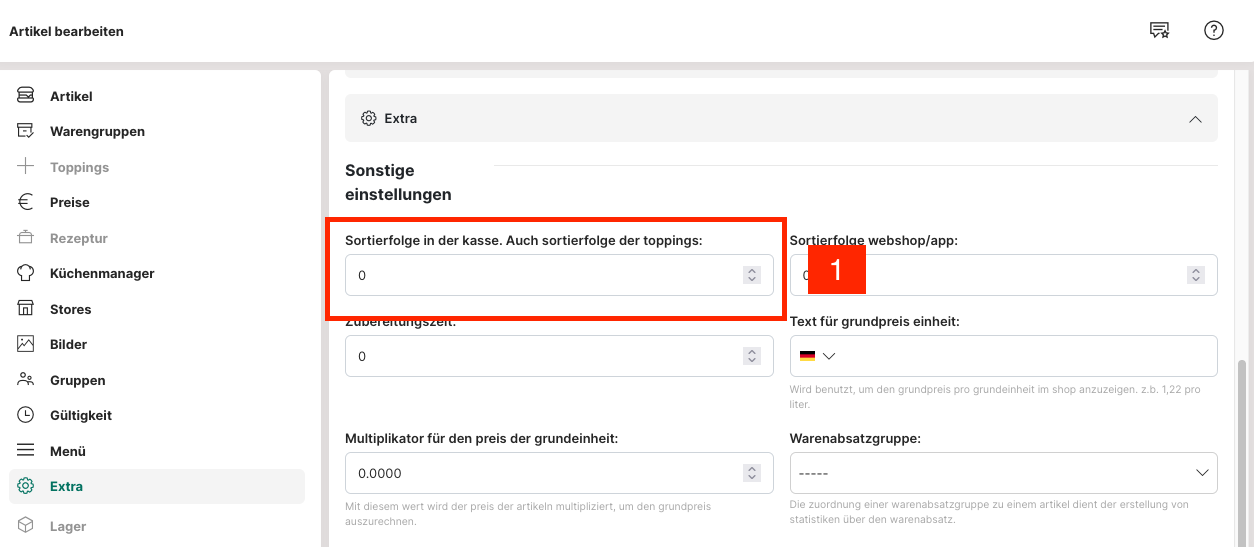Click the Rezeptur sidebar entry
The height and width of the screenshot is (547, 1254).
click(78, 238)
